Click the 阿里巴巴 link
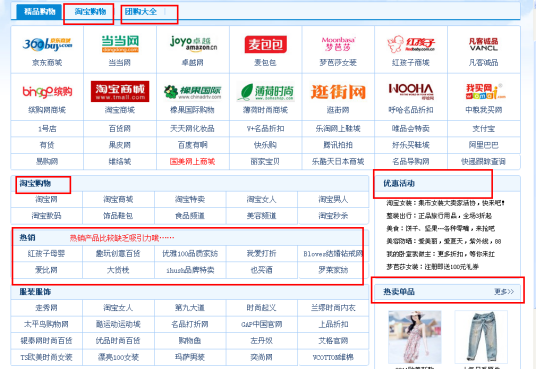The height and width of the screenshot is (369, 536). click(x=484, y=145)
